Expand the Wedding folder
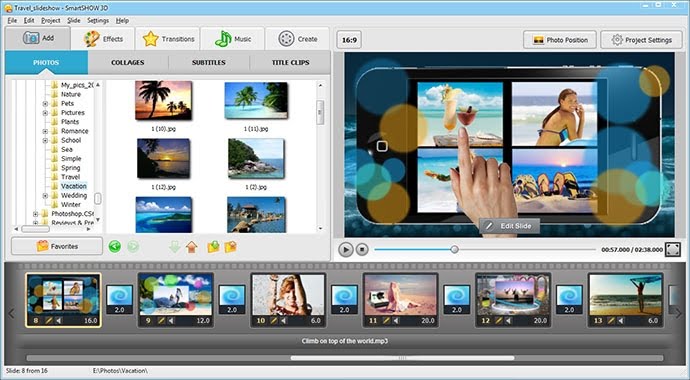The image size is (690, 380). (x=45, y=196)
